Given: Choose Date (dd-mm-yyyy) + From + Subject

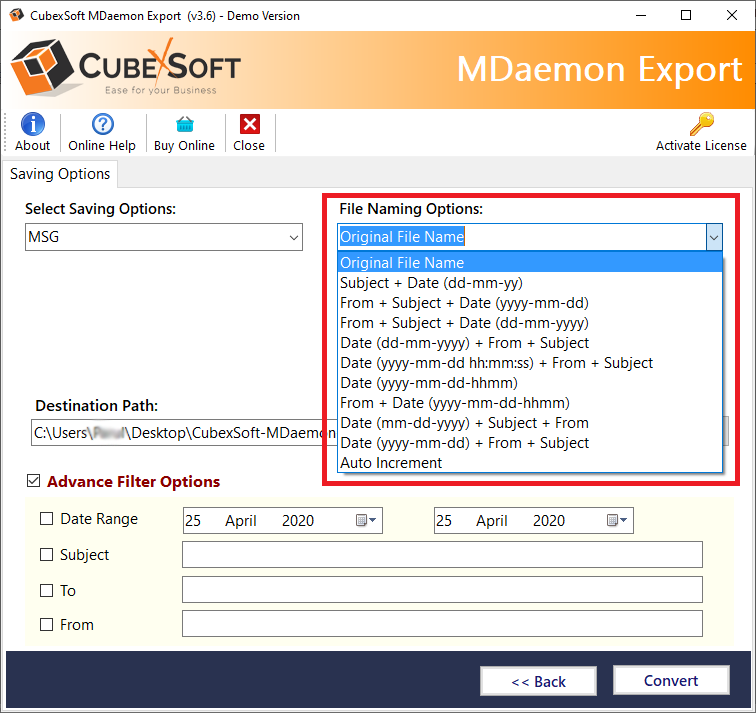Looking at the screenshot, I should click(x=530, y=343).
